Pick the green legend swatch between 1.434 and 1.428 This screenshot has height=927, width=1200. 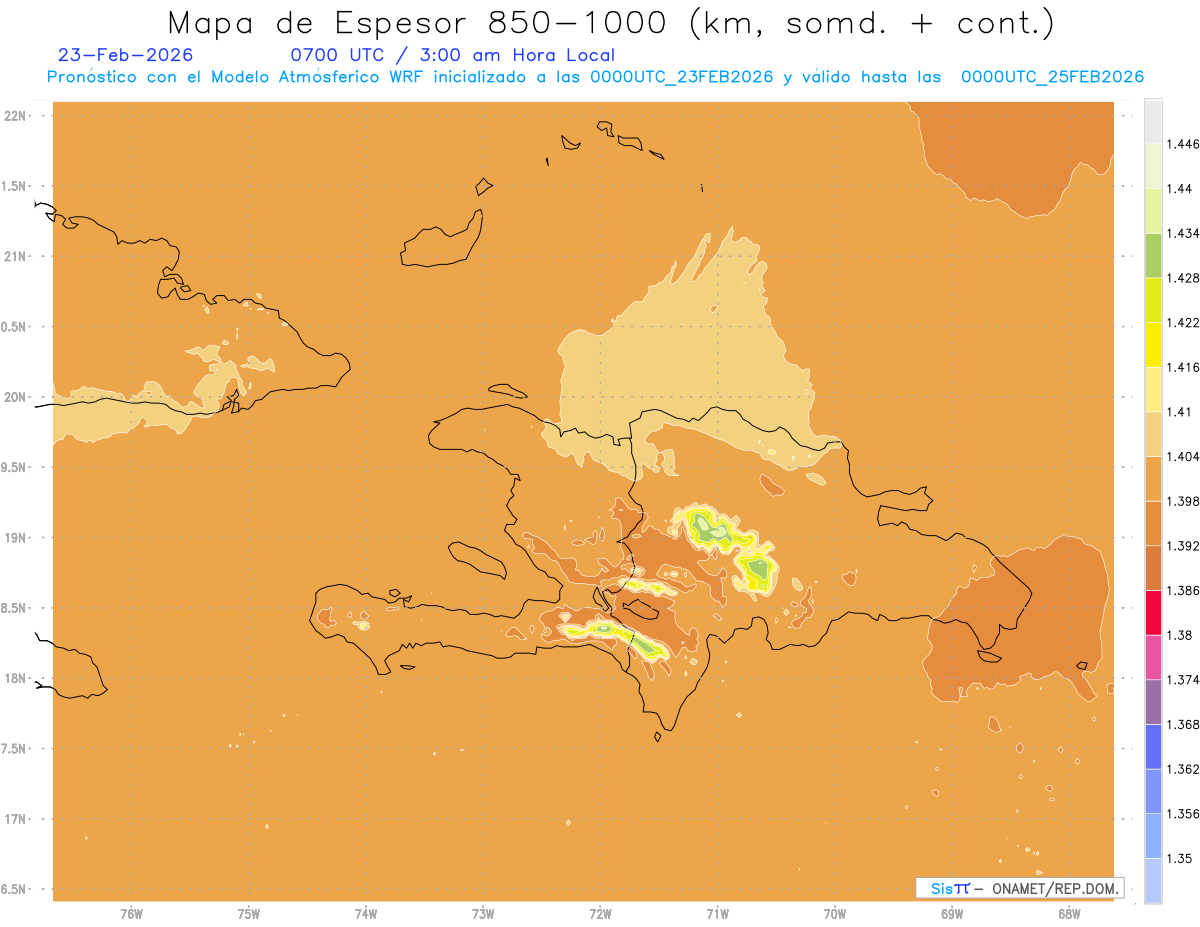(x=1153, y=255)
